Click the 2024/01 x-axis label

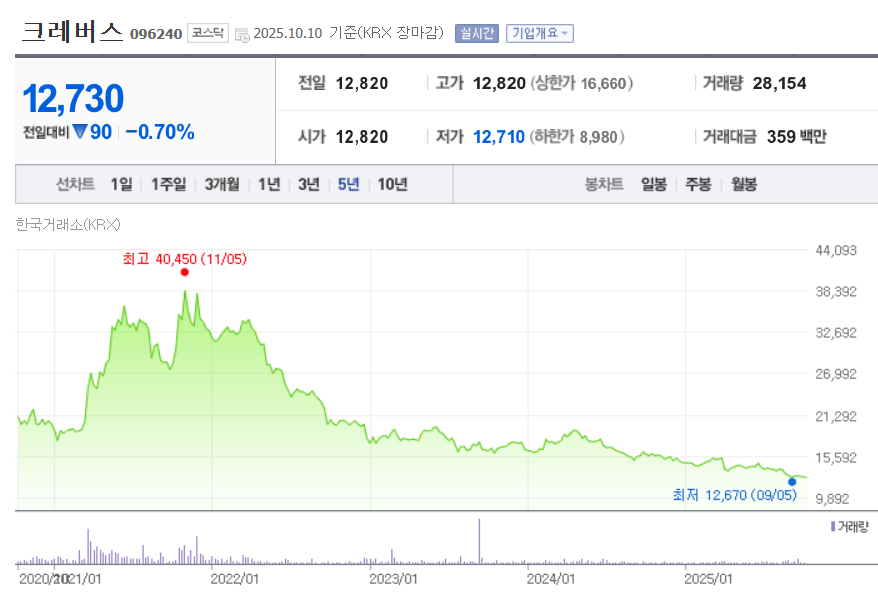click(x=551, y=579)
